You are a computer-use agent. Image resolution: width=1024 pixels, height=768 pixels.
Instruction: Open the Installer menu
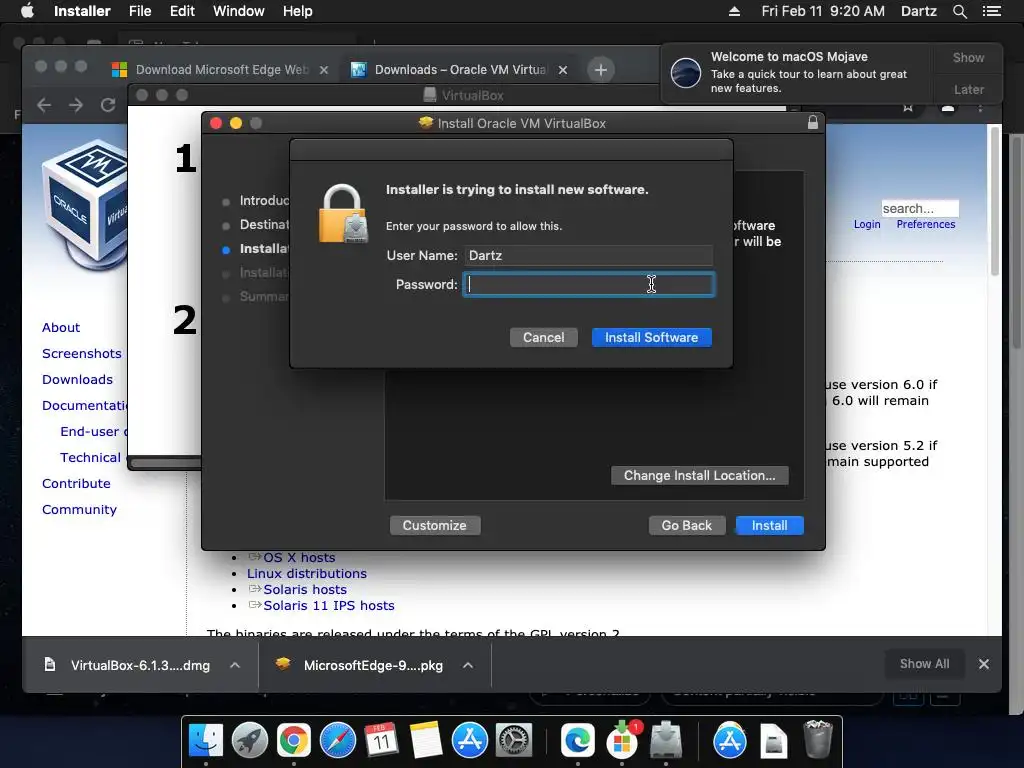82,11
